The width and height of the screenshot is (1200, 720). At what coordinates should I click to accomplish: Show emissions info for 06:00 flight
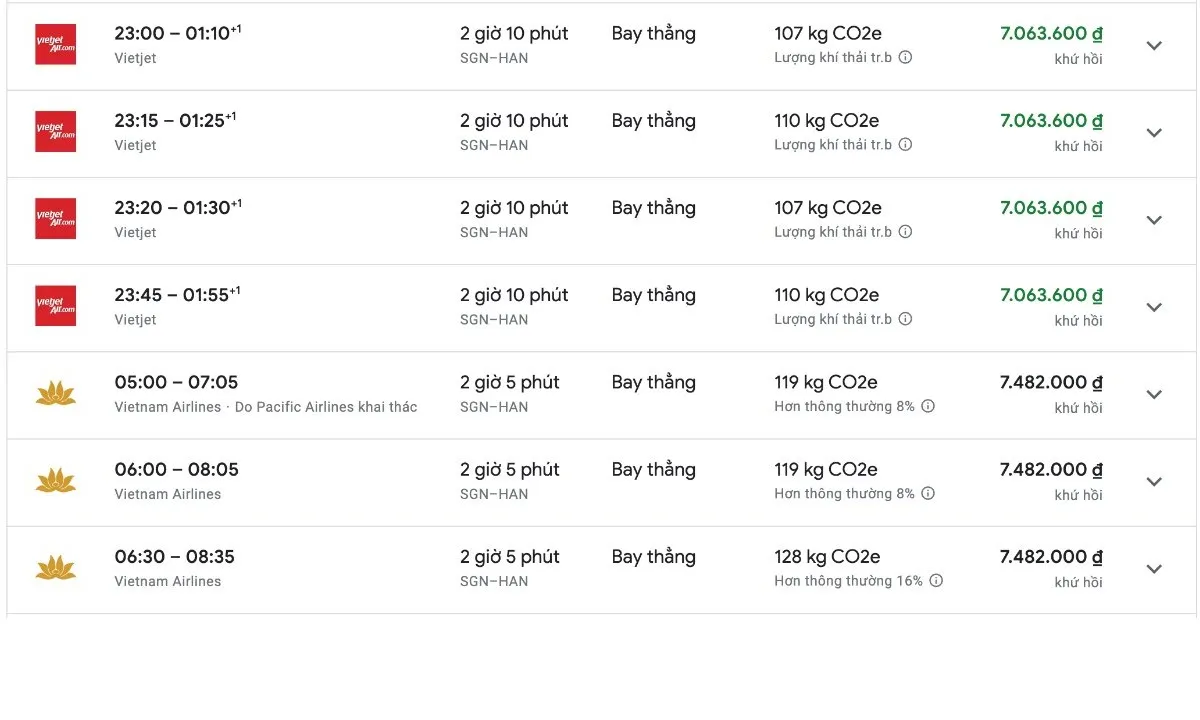coord(928,494)
